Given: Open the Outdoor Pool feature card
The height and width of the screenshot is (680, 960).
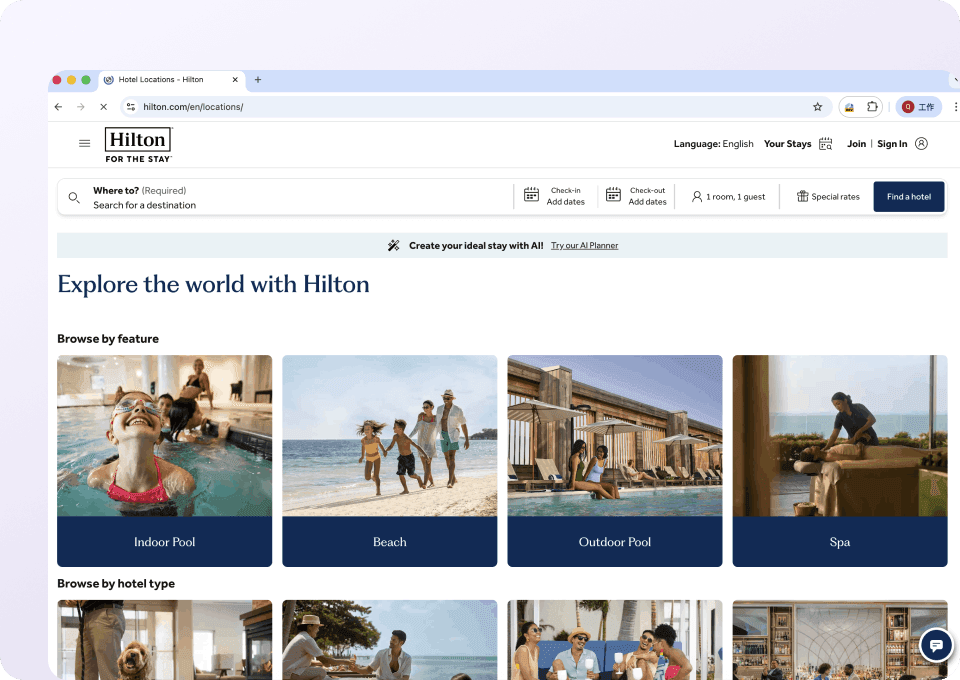Looking at the screenshot, I should click(614, 461).
